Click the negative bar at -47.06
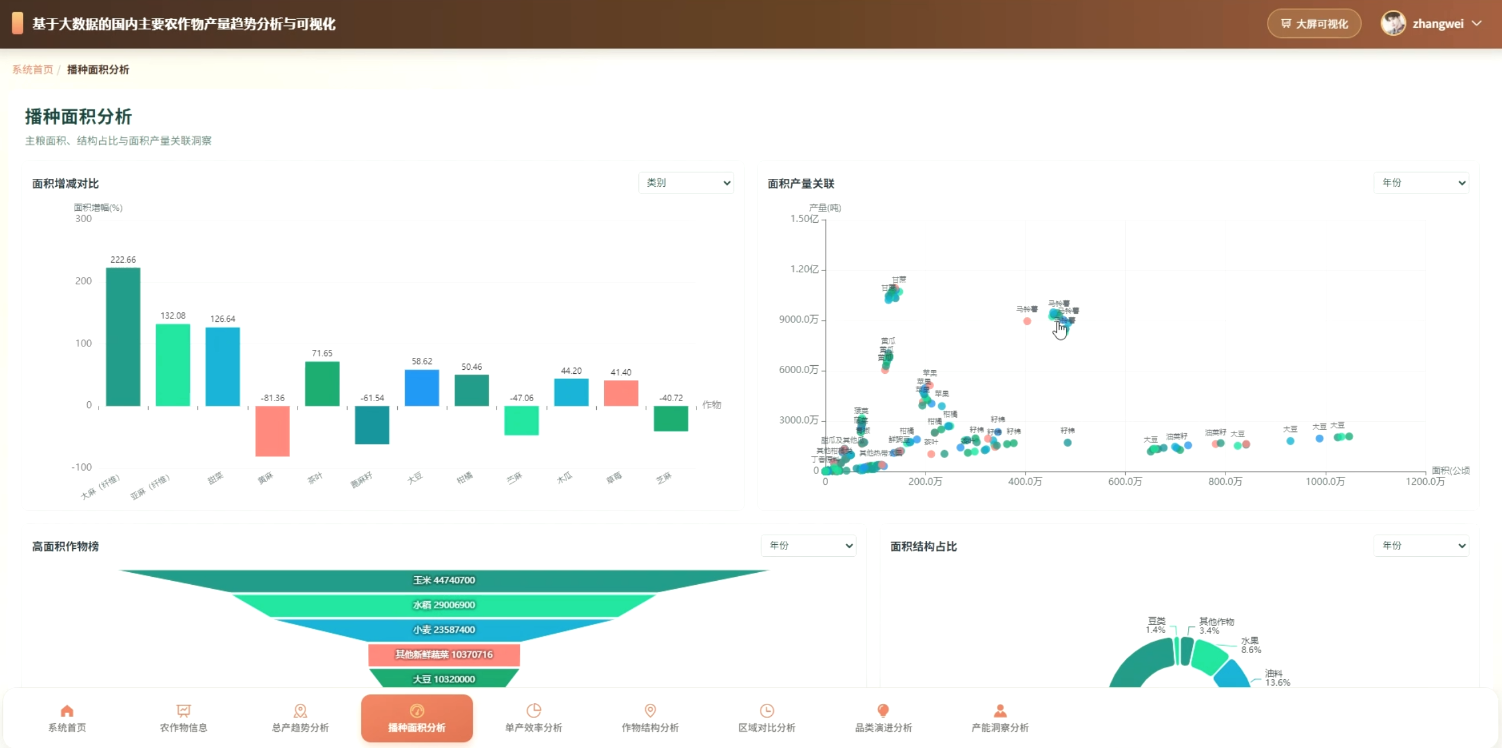Screen dimensions: 1502x748 pyautogui.click(x=521, y=421)
